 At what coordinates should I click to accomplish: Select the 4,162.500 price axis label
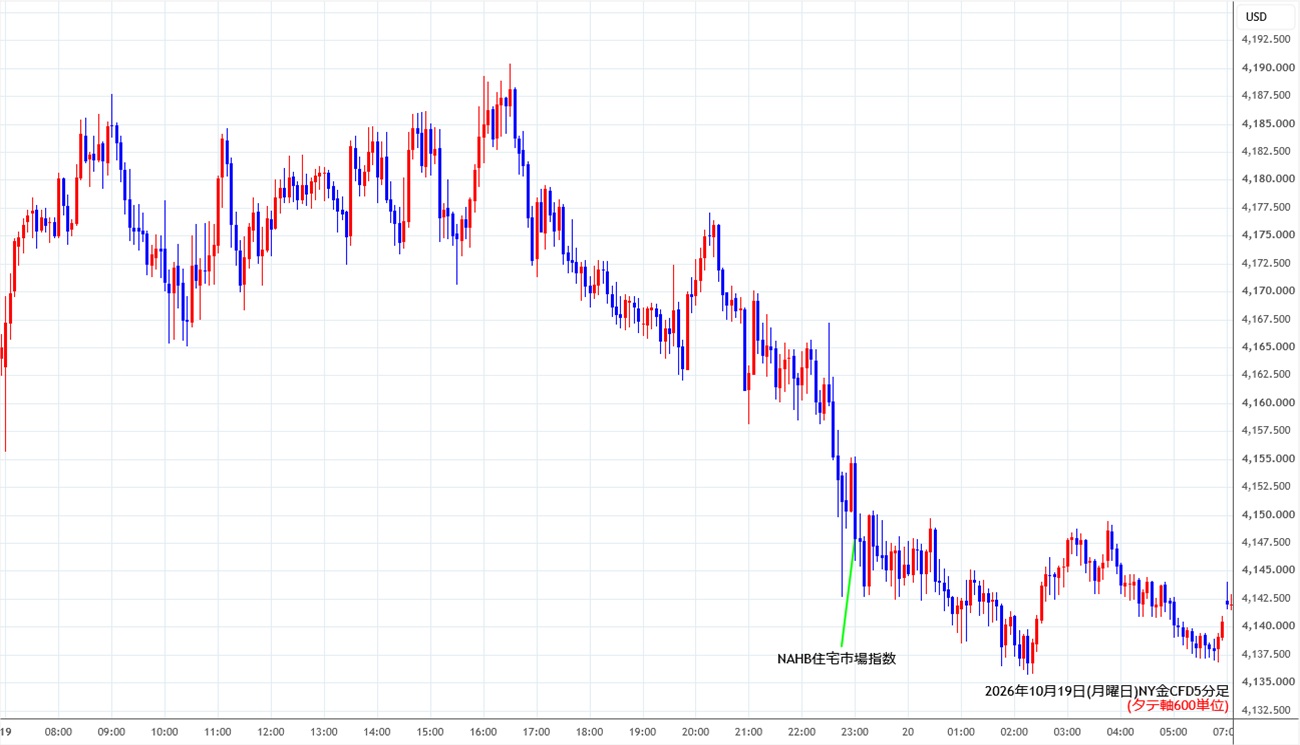point(1268,375)
